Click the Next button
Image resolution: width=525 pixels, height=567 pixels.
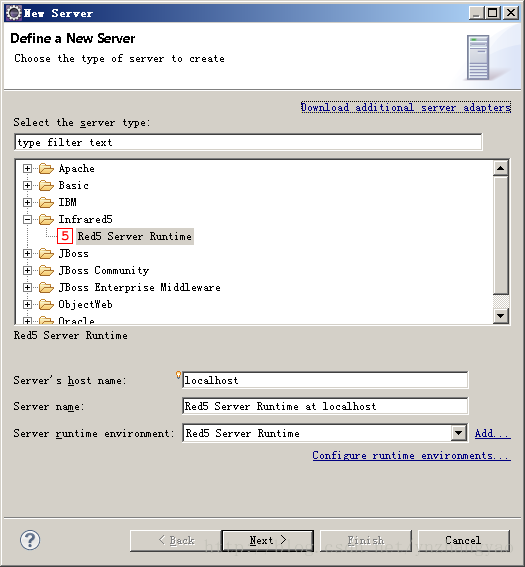(268, 541)
